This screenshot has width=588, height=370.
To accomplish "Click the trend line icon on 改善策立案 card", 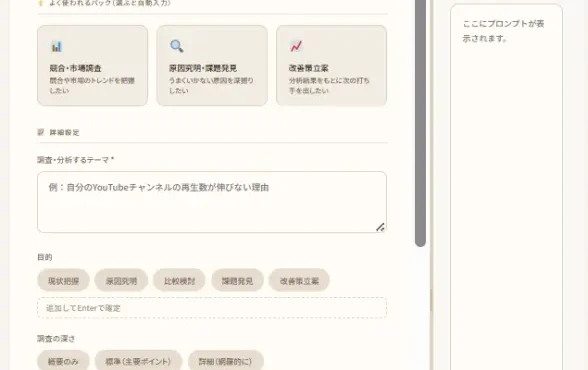I will 296,46.
